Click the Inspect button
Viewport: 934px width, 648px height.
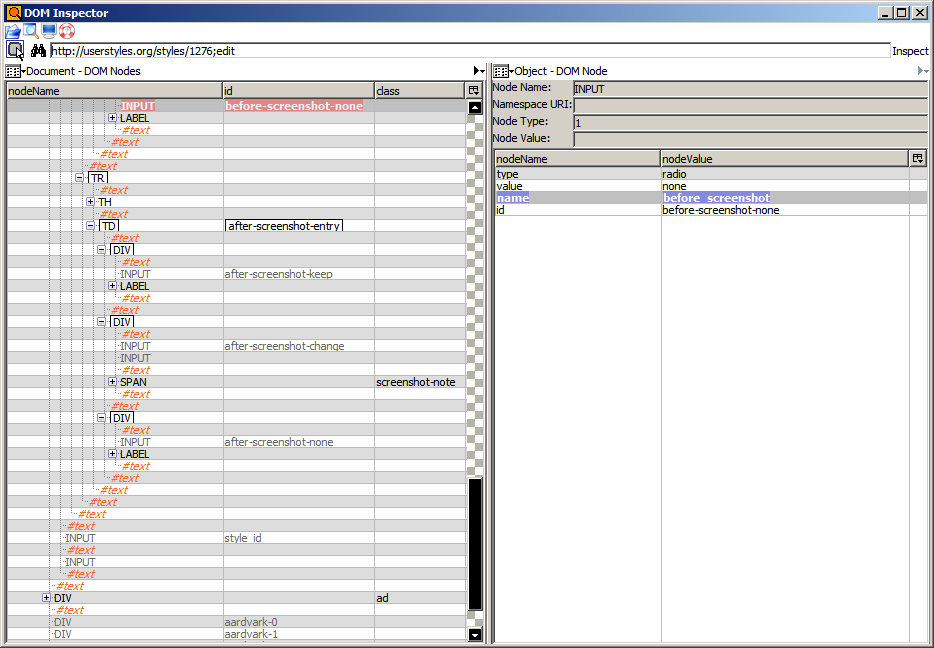pyautogui.click(x=910, y=51)
